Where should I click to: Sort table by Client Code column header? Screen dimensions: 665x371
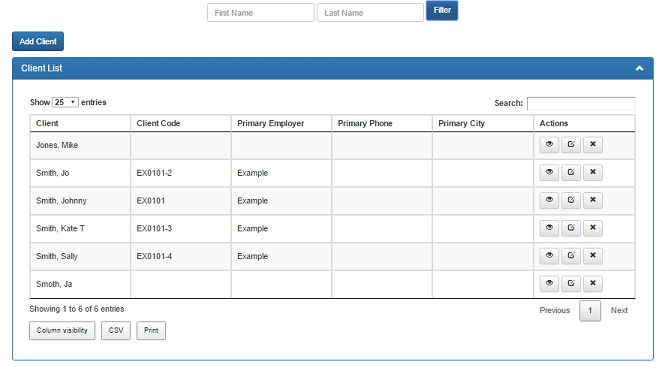click(x=181, y=123)
